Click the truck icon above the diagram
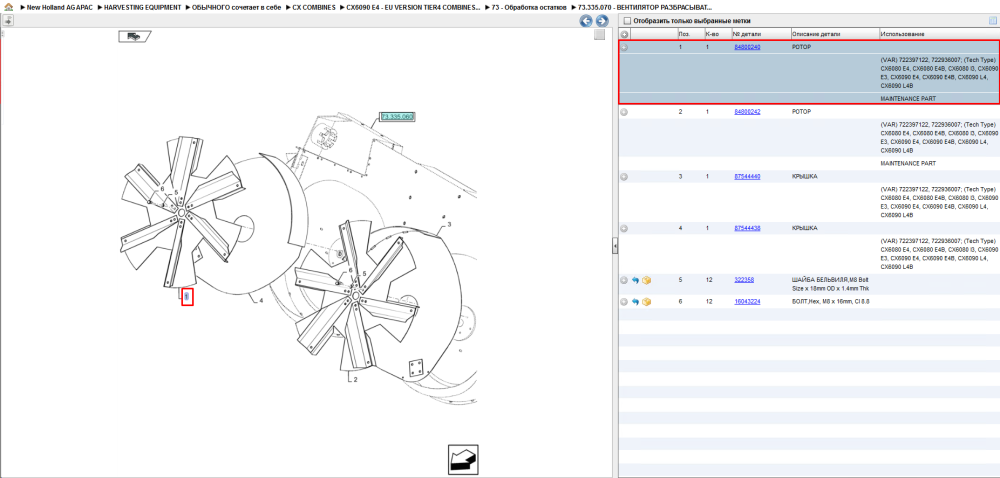This screenshot has height=478, width=1000. coord(134,36)
